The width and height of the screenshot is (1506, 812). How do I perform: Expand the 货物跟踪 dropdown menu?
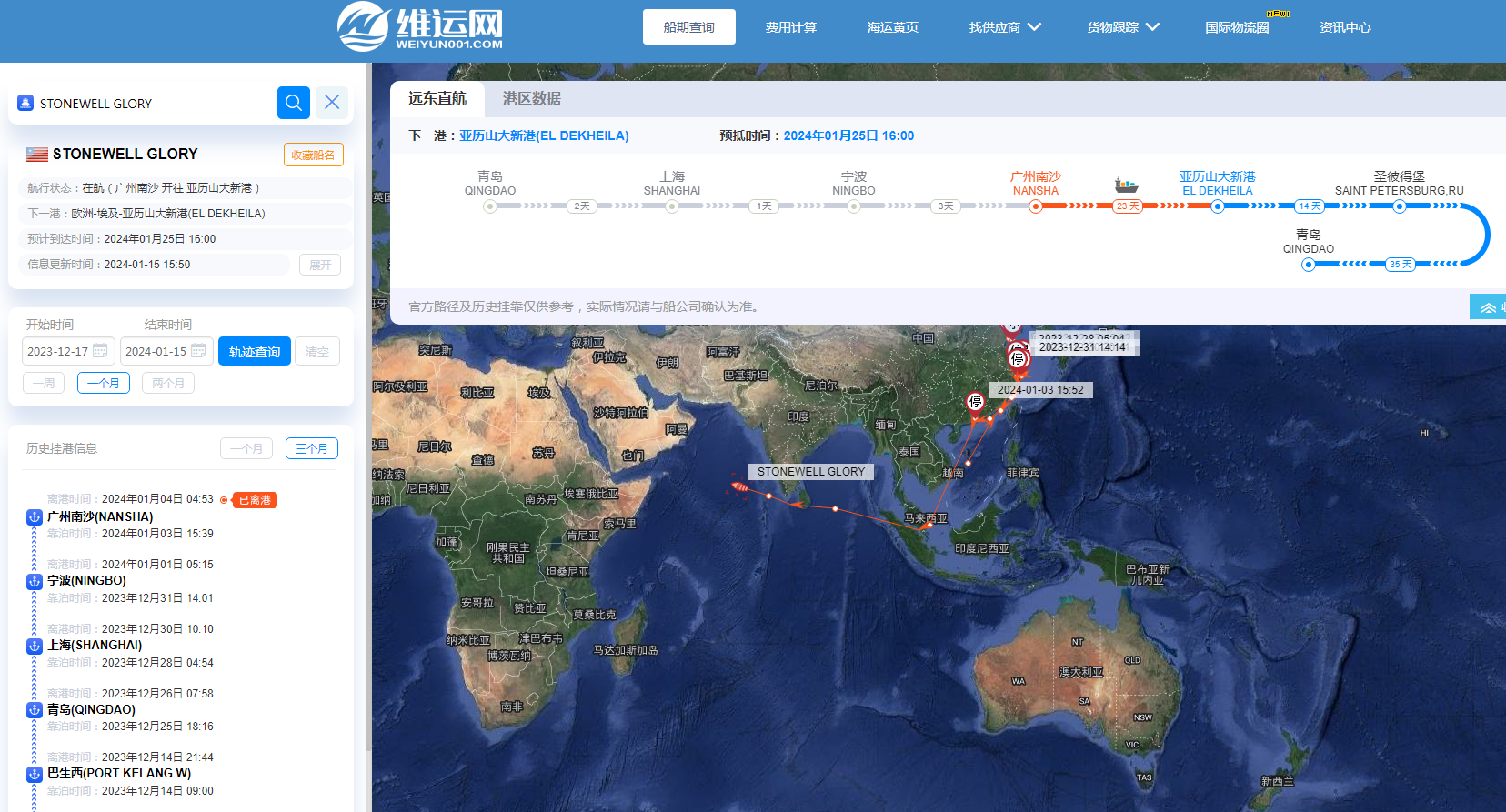pyautogui.click(x=1123, y=27)
